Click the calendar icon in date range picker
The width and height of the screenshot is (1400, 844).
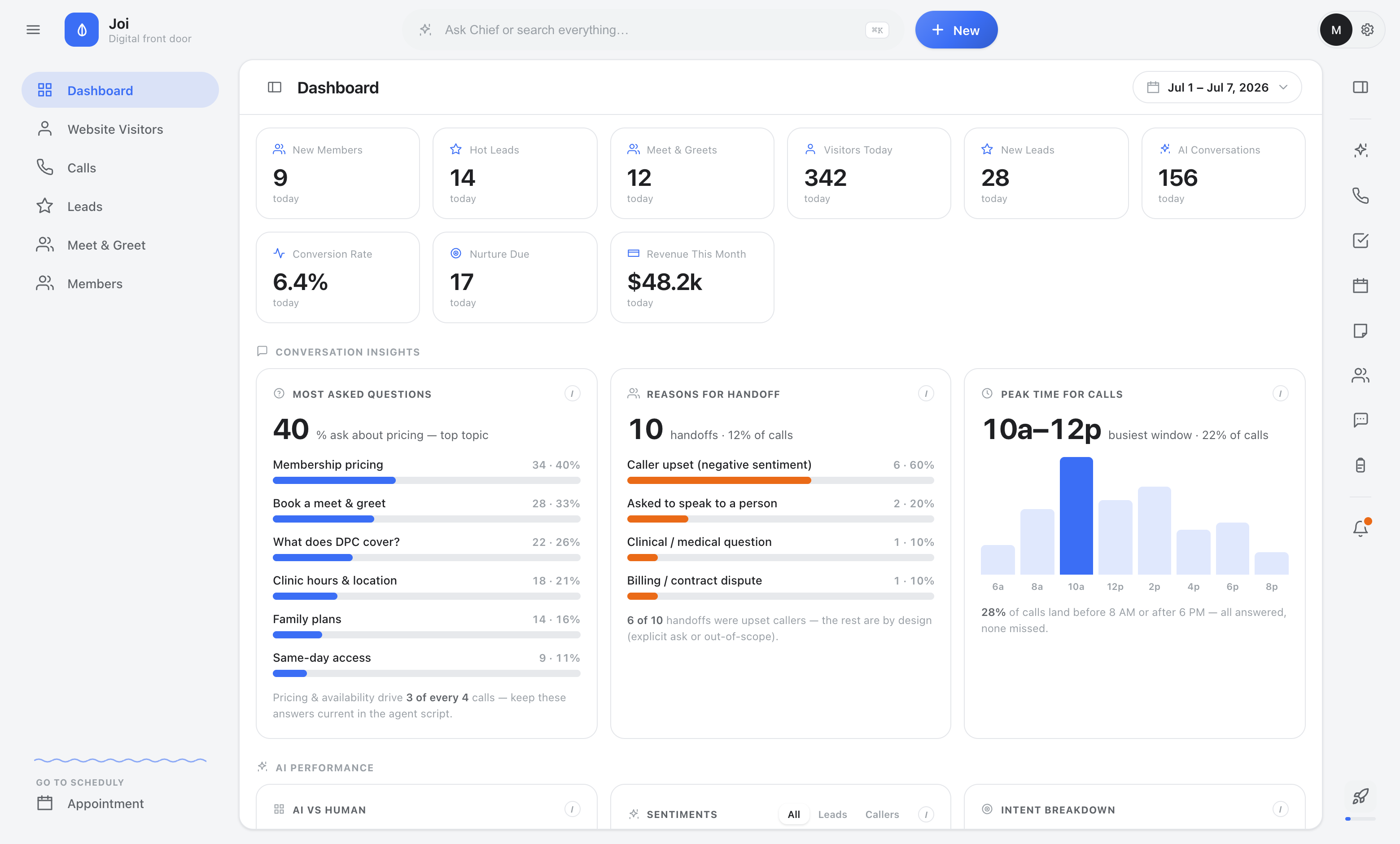(x=1153, y=87)
